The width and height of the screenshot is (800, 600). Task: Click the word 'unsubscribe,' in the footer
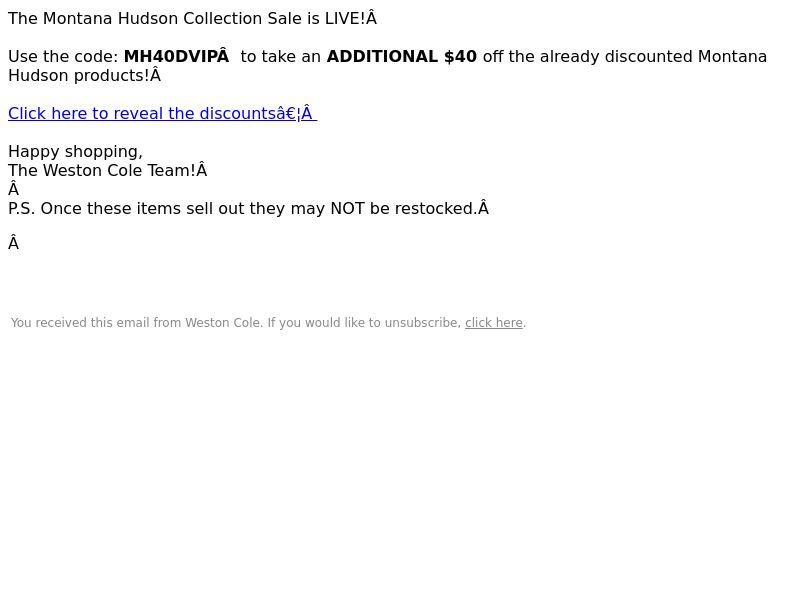tap(423, 323)
